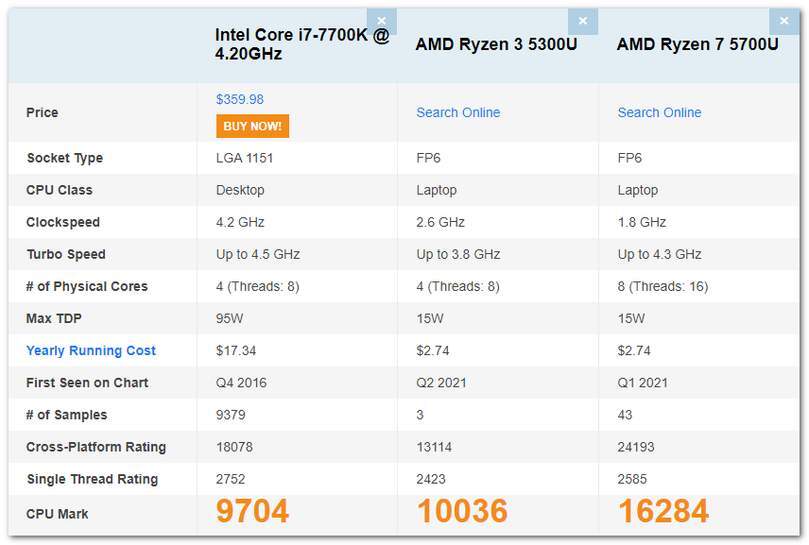Click the 10036 CPU Mark score
This screenshot has height=545, width=809.
tap(464, 512)
